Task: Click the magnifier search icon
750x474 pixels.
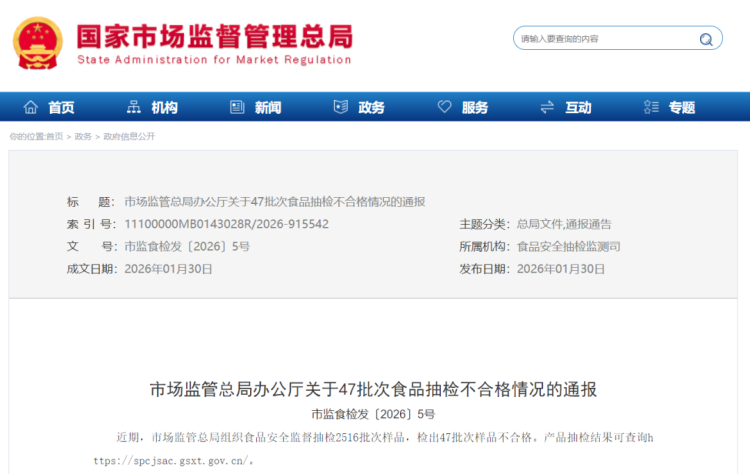Action: click(707, 40)
